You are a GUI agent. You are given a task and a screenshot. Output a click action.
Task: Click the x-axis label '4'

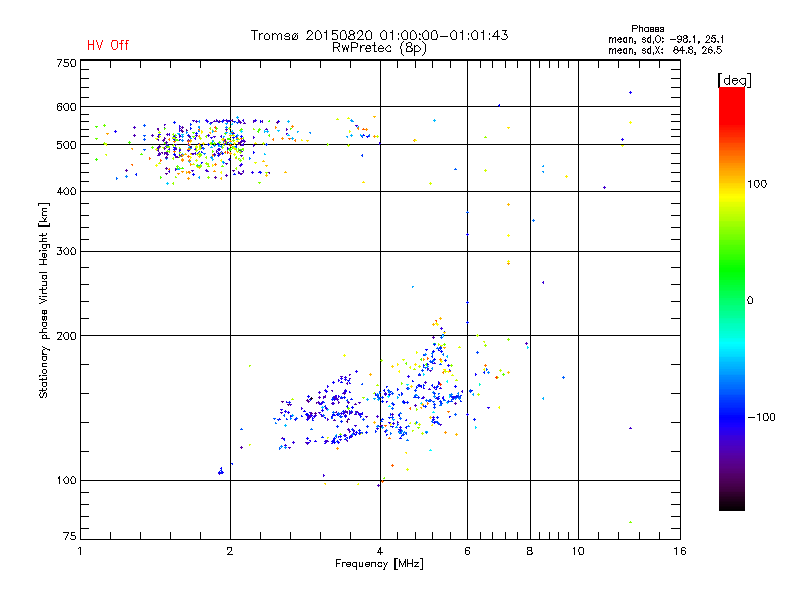point(380,551)
